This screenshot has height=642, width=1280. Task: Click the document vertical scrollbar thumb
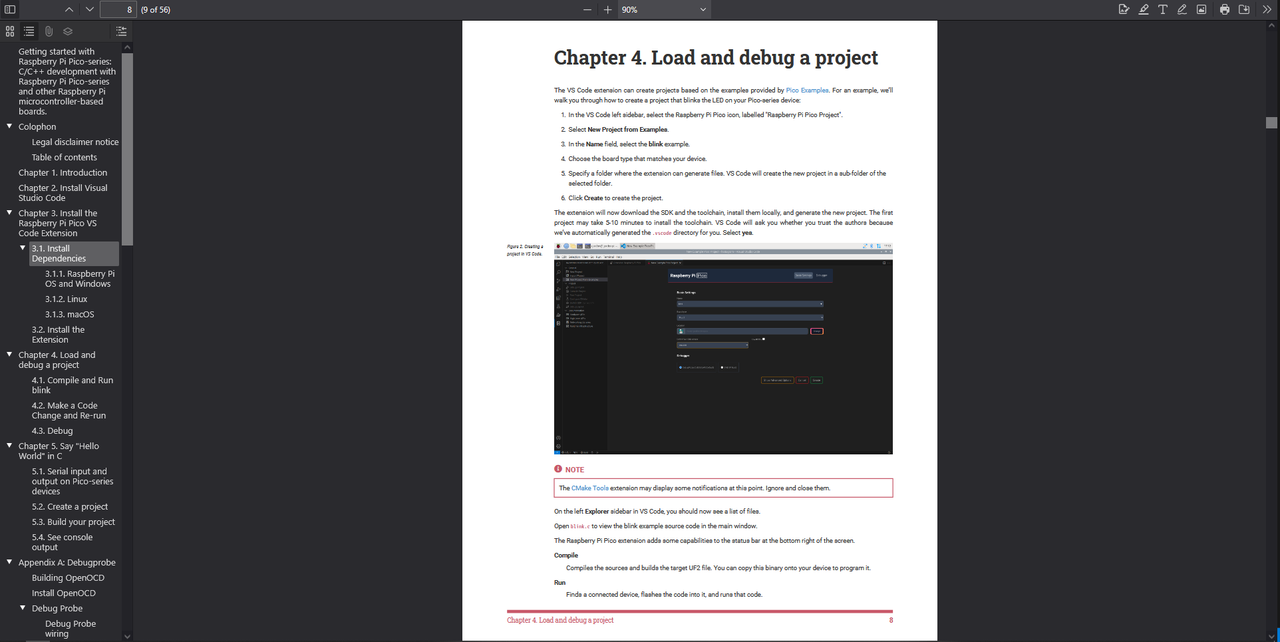[1271, 122]
